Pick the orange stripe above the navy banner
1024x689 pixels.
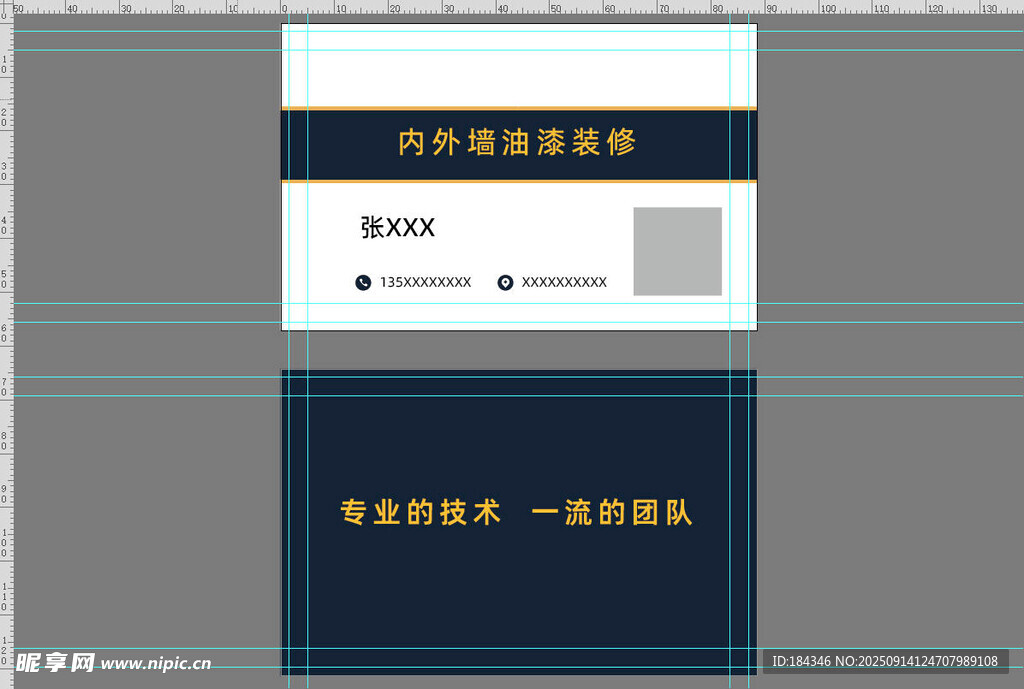coord(518,107)
